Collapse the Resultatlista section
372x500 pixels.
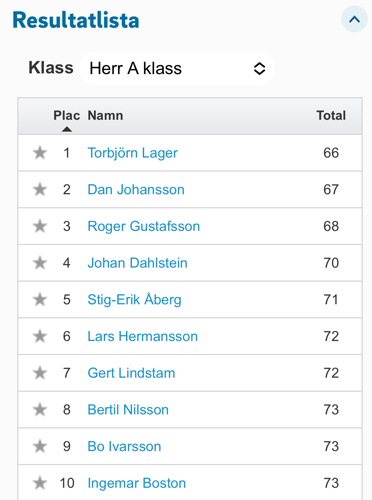(354, 20)
